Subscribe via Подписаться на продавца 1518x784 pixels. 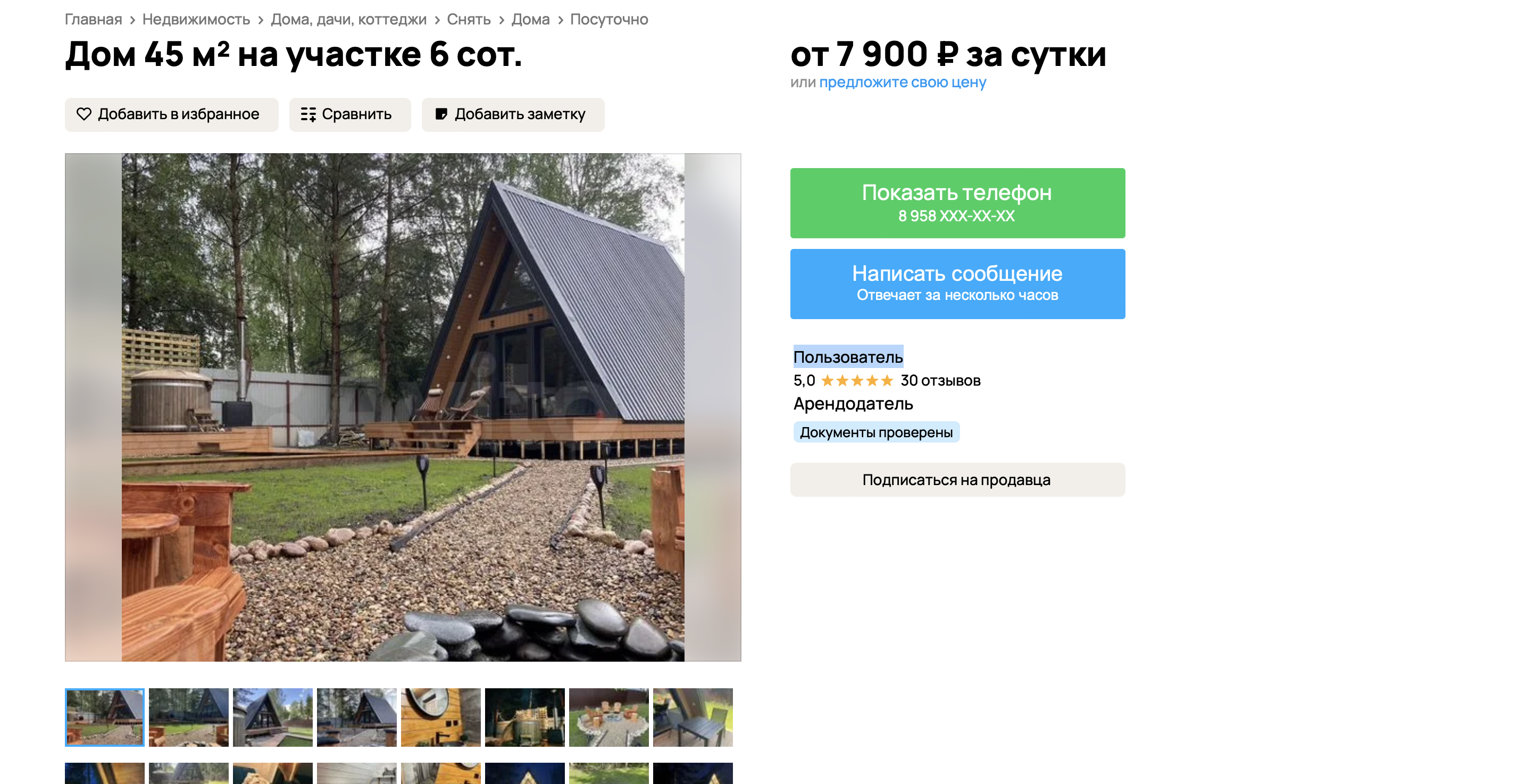pos(957,480)
